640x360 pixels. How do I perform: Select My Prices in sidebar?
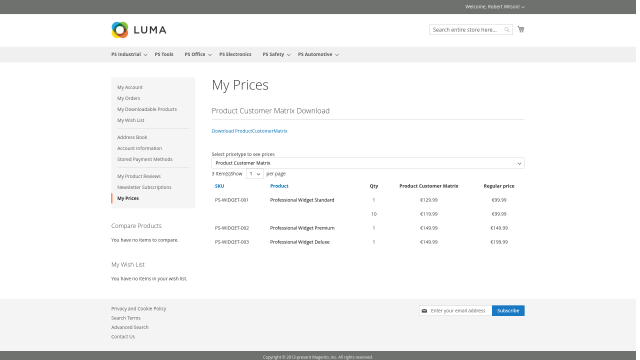pyautogui.click(x=128, y=198)
